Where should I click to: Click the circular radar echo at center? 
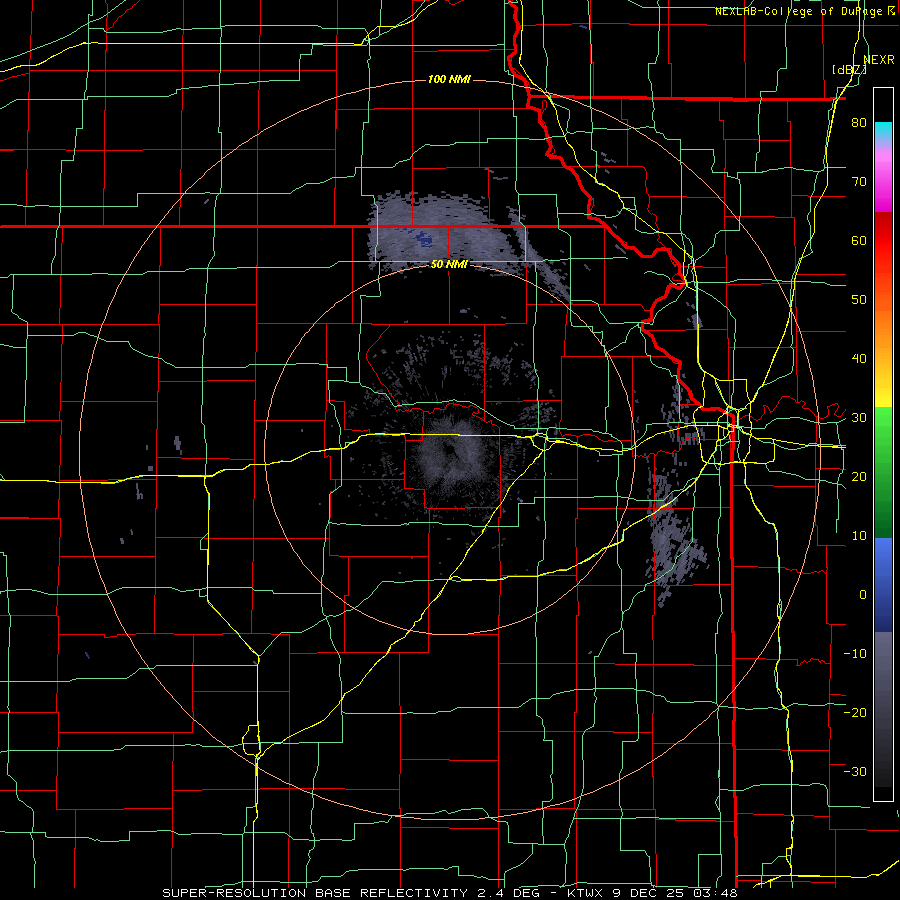click(x=453, y=453)
